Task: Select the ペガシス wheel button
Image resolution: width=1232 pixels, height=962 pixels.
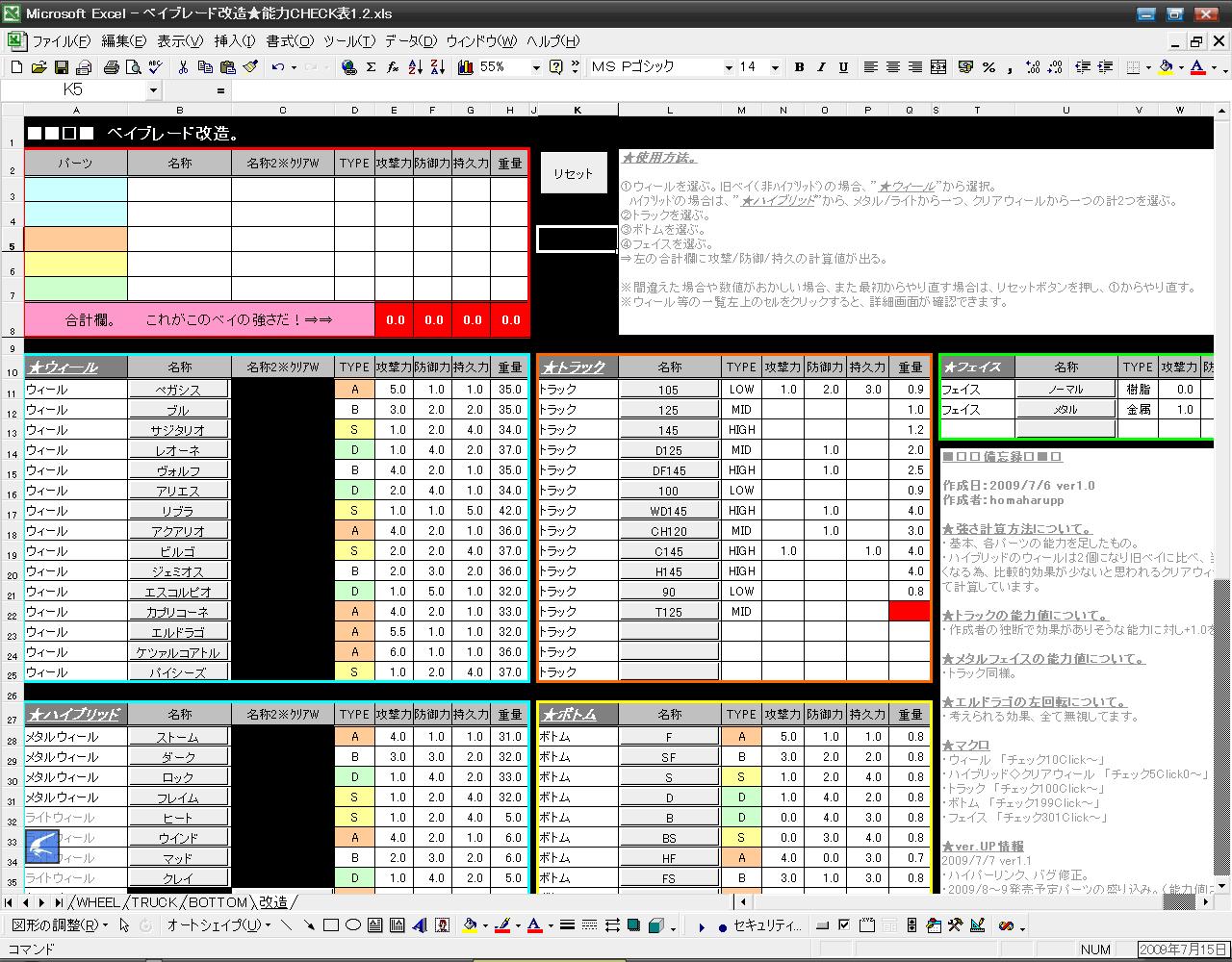Action: pyautogui.click(x=179, y=390)
